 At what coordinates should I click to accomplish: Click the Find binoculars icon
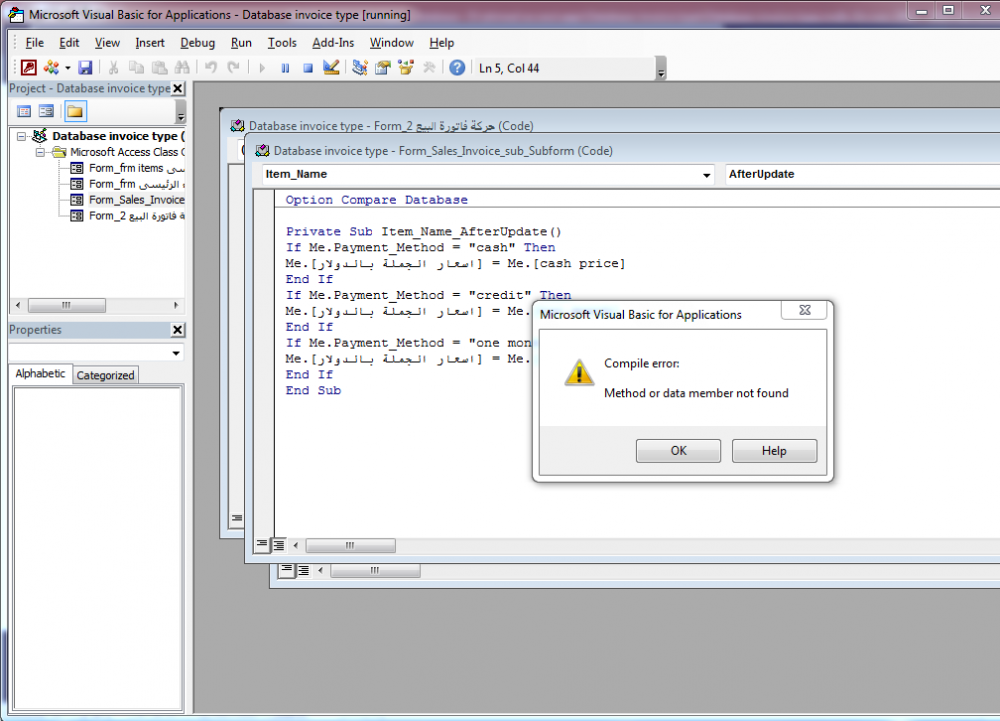[182, 68]
